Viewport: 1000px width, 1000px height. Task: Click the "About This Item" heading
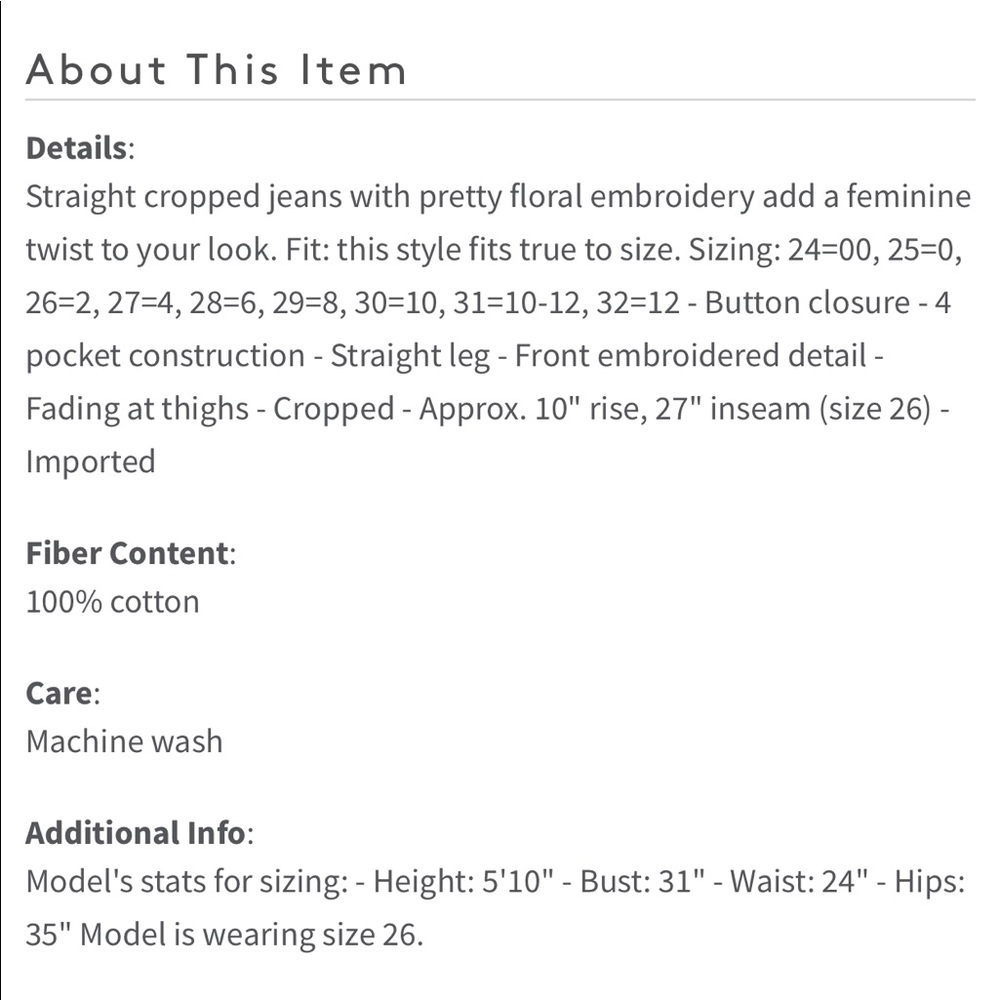coord(216,70)
